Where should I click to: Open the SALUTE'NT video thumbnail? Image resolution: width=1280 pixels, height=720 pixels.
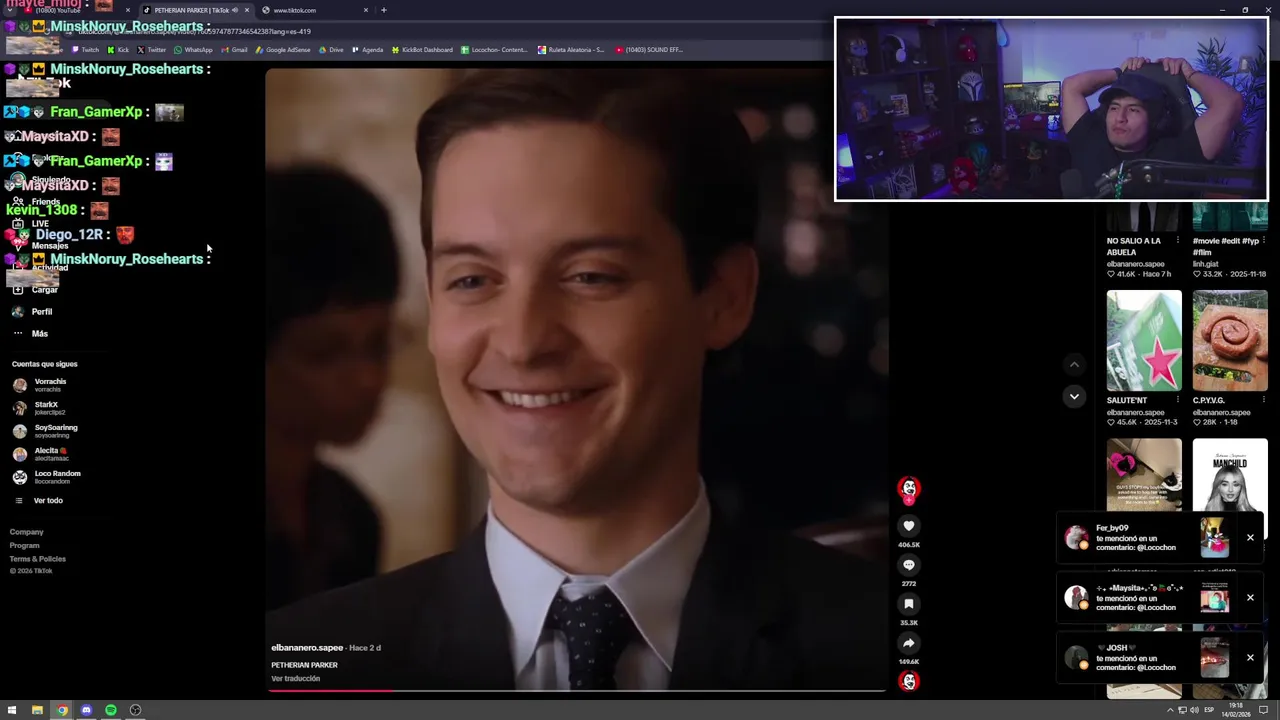1144,340
